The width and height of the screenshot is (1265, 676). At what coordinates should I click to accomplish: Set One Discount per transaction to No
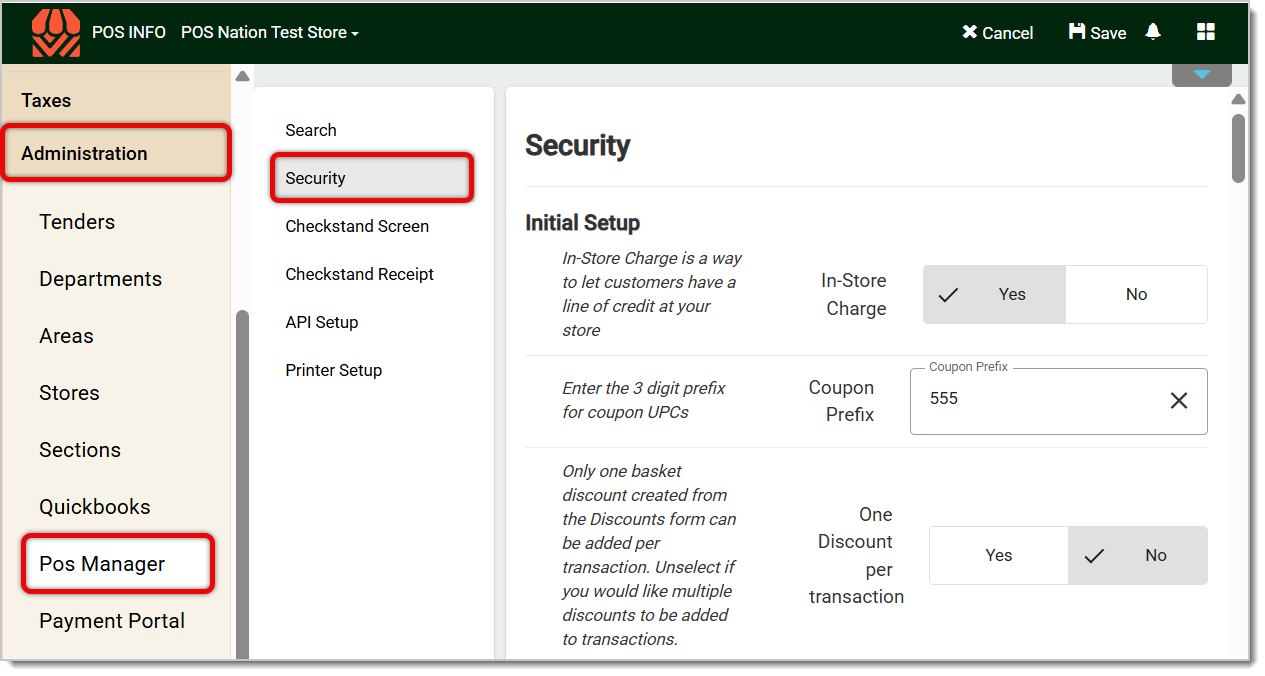pyautogui.click(x=1138, y=555)
